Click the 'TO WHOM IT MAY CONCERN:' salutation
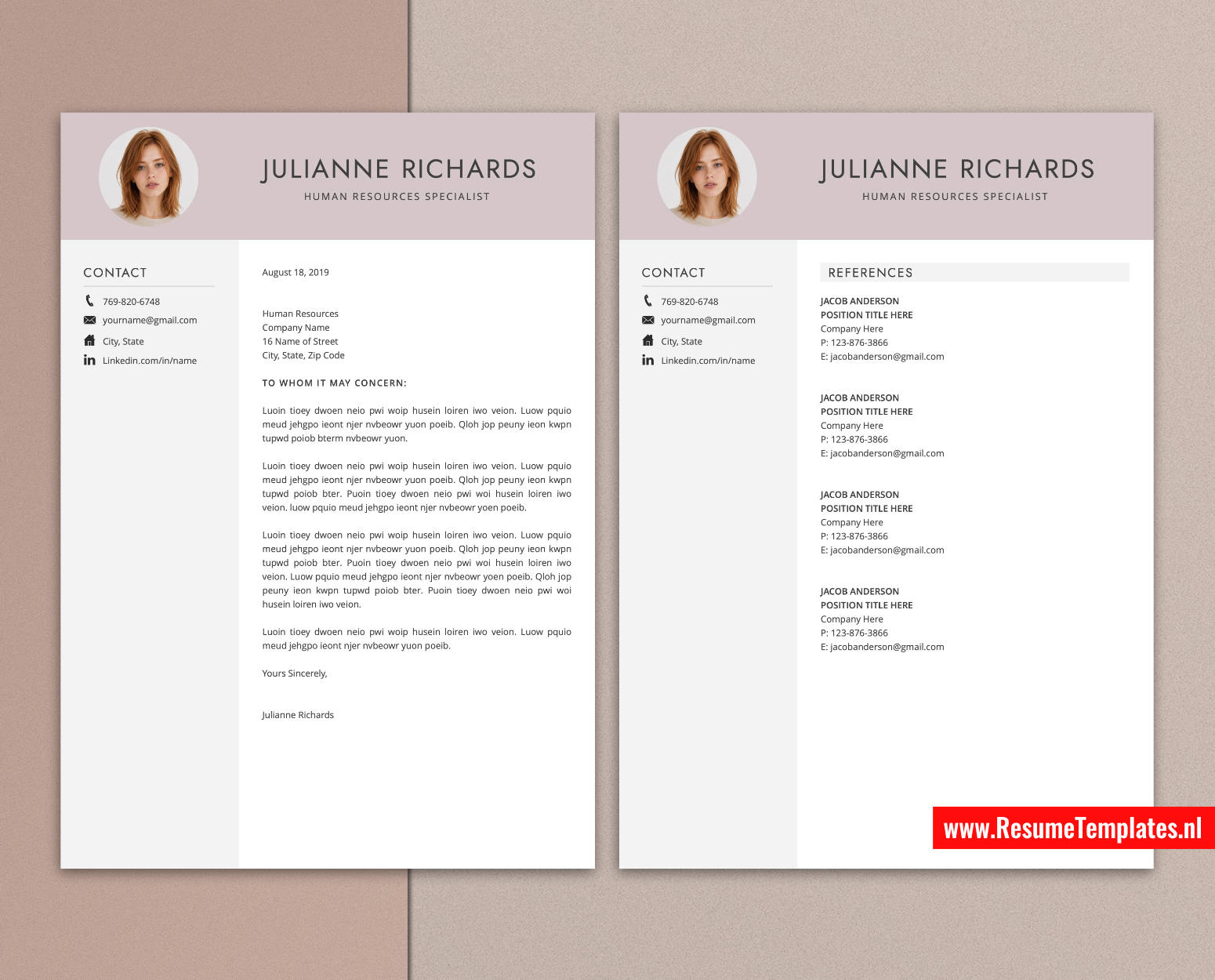 [334, 383]
